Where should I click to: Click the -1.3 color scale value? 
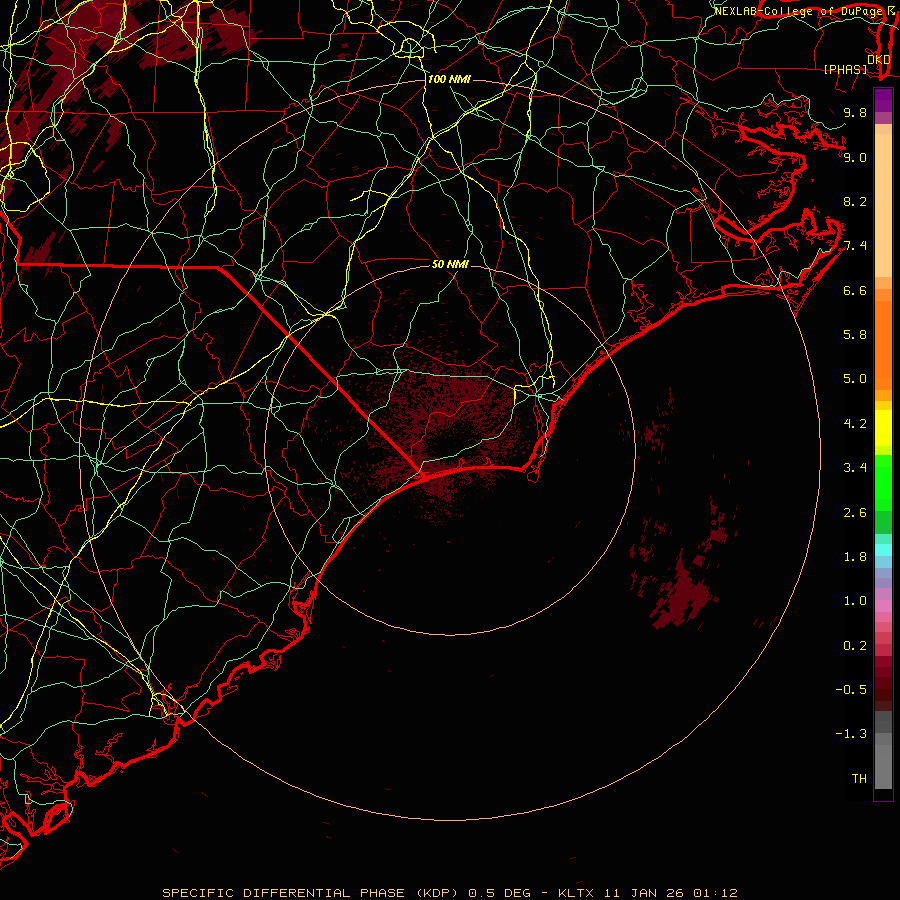[x=852, y=734]
